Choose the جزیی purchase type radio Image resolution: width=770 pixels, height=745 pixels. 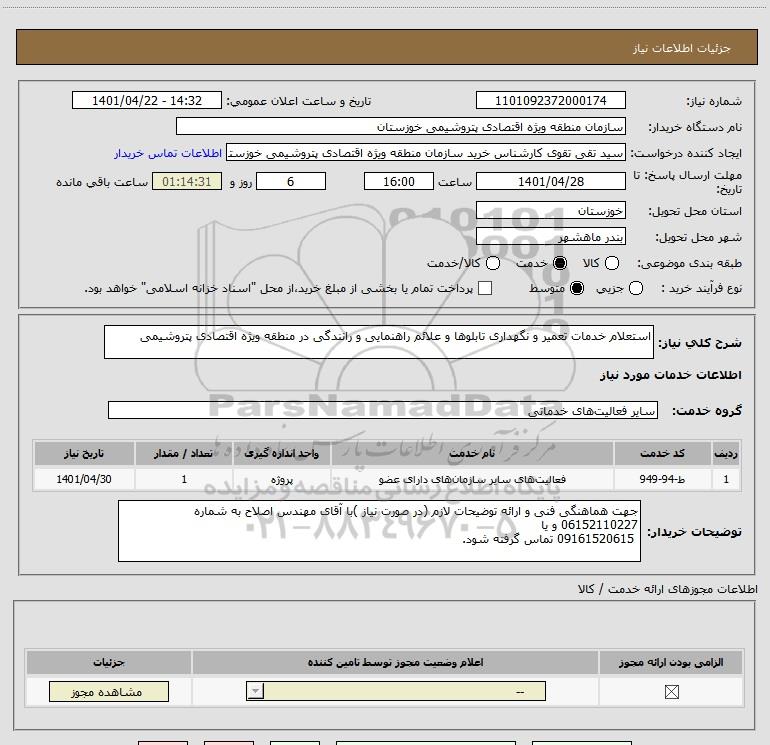(x=636, y=288)
